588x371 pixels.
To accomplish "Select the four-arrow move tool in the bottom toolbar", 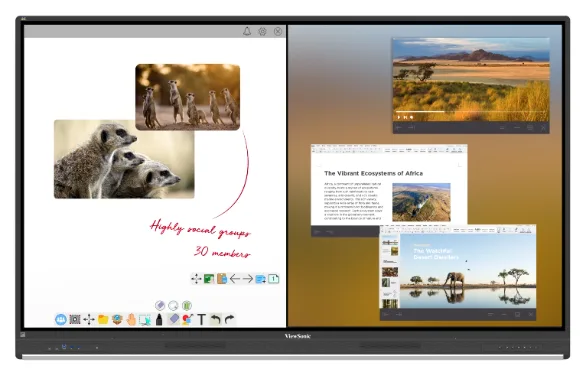I will pos(89,320).
